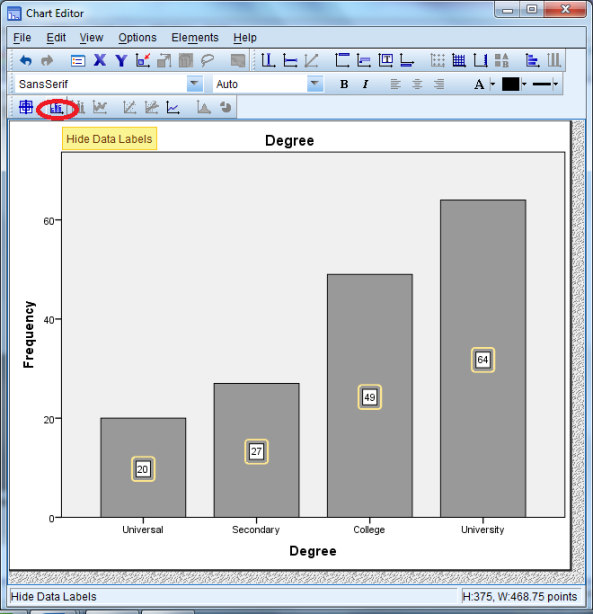Click the data label 27

point(257,451)
